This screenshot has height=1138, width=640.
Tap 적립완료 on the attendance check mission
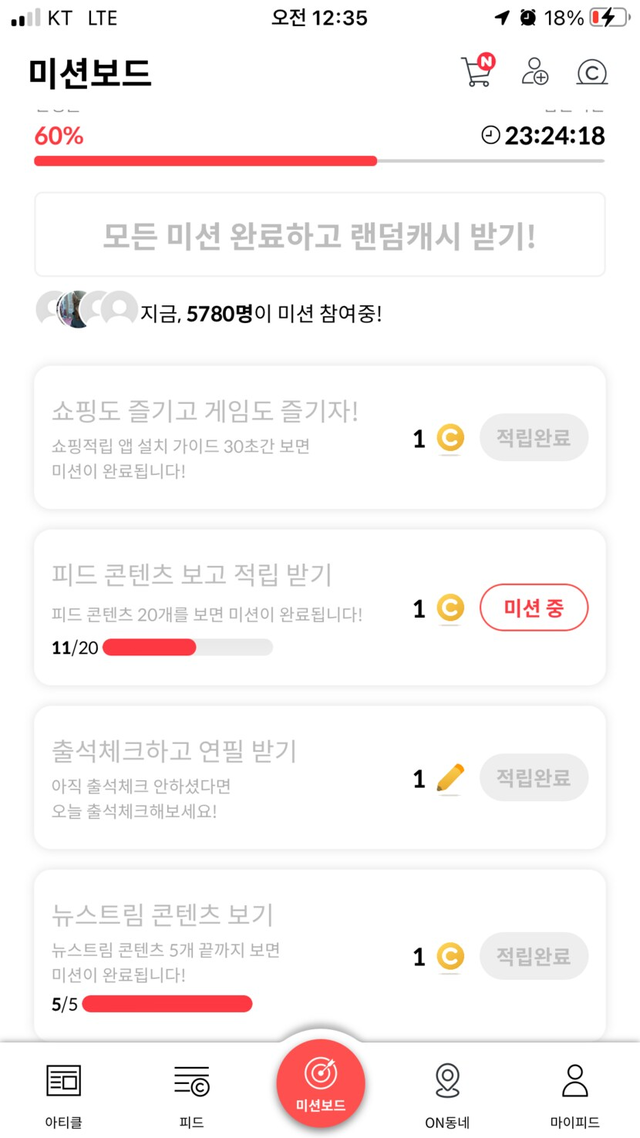tap(534, 778)
